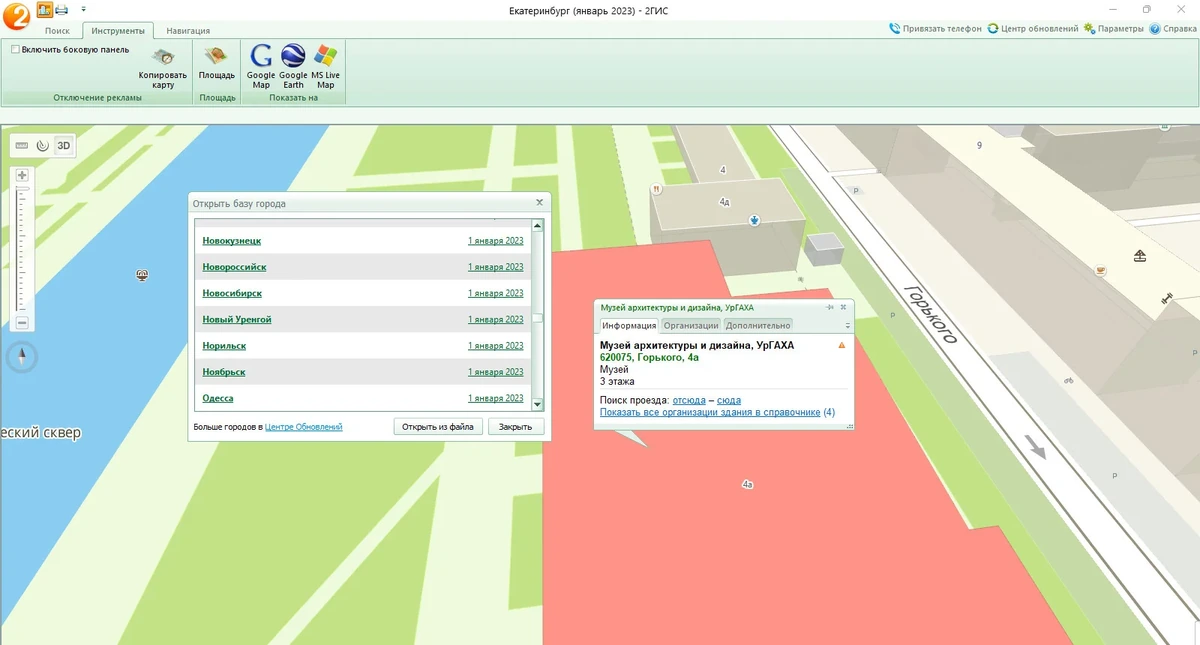
Task: Click the fountain marker right of cafe
Action: [1139, 256]
